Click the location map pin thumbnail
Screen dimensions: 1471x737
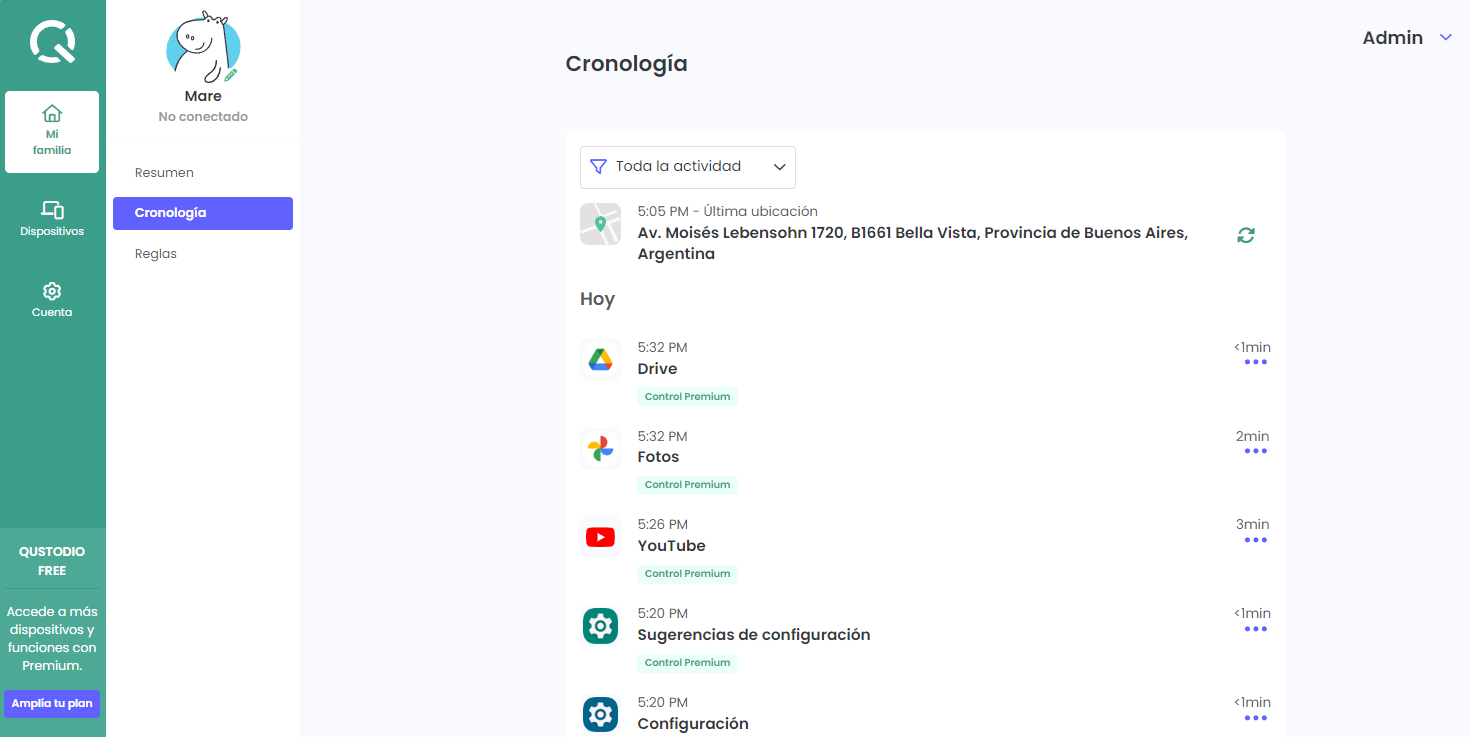click(600, 224)
